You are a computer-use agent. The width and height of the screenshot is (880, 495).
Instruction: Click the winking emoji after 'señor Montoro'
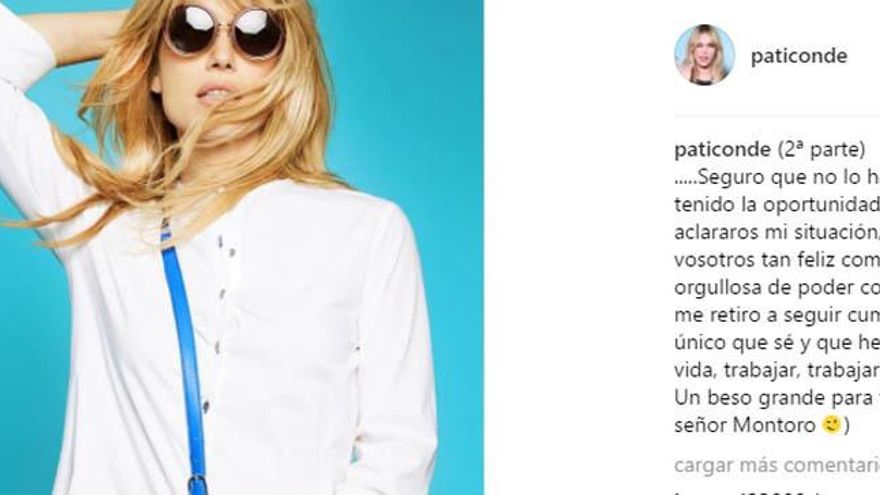click(831, 424)
